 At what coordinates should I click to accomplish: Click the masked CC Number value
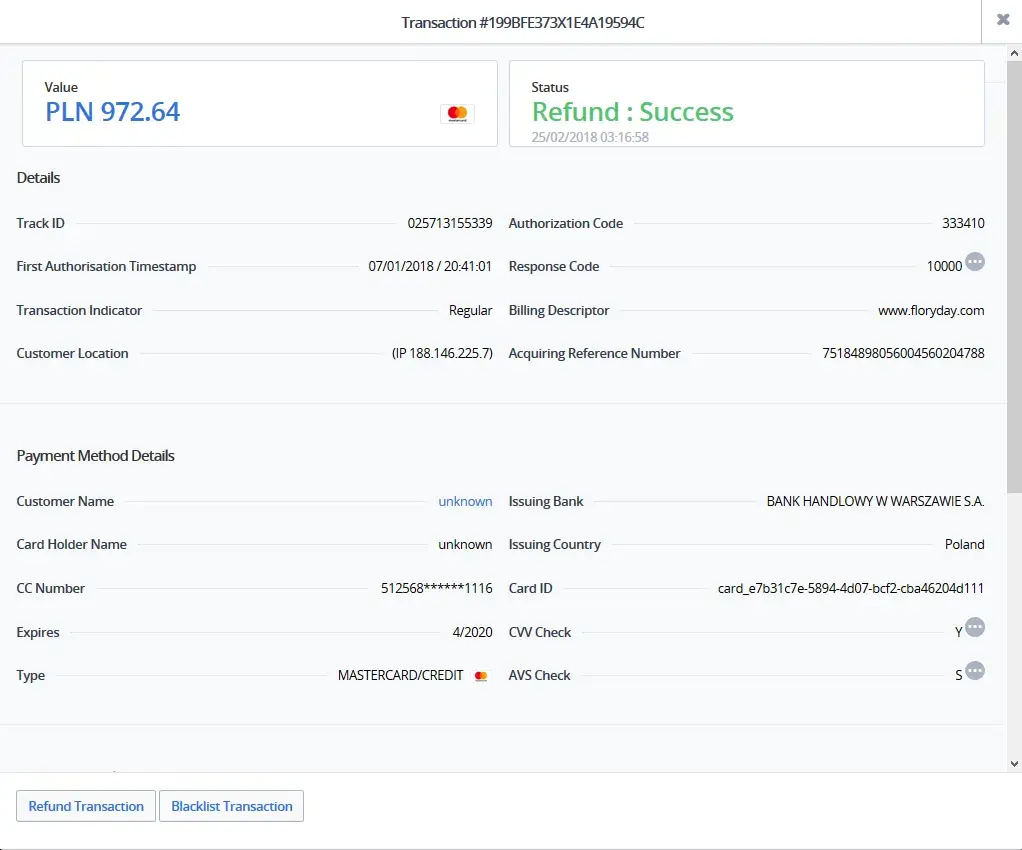[437, 588]
